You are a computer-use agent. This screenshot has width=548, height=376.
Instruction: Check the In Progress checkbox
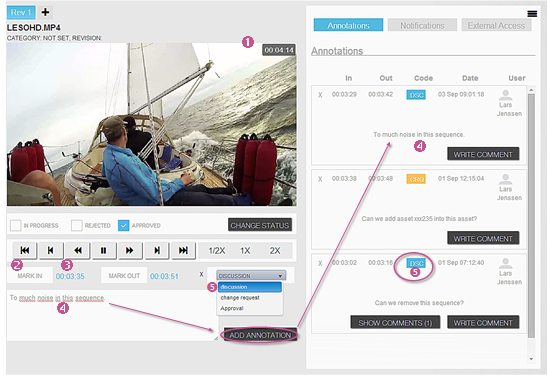pyautogui.click(x=15, y=225)
